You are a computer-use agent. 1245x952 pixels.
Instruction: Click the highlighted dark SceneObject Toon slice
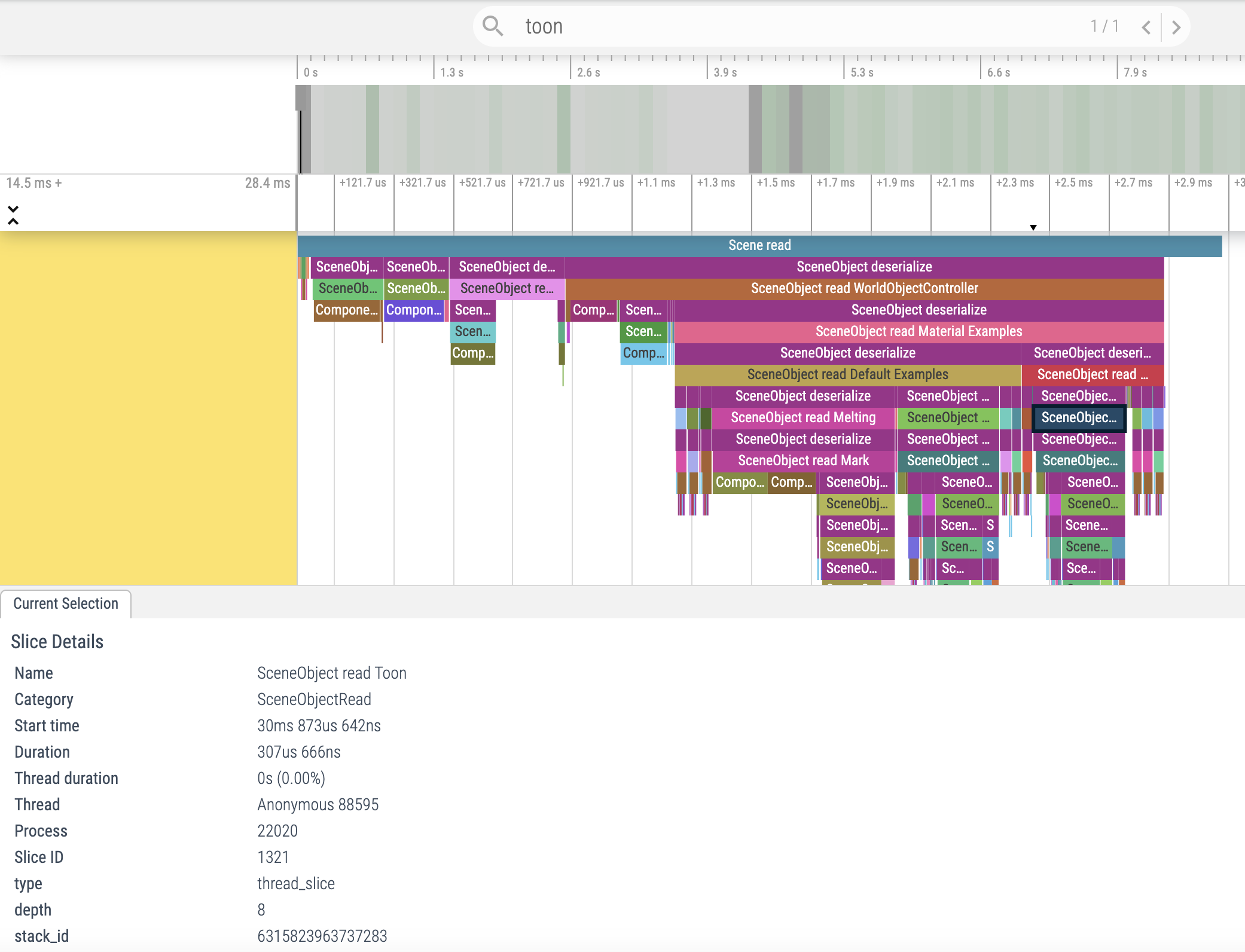coord(1079,417)
